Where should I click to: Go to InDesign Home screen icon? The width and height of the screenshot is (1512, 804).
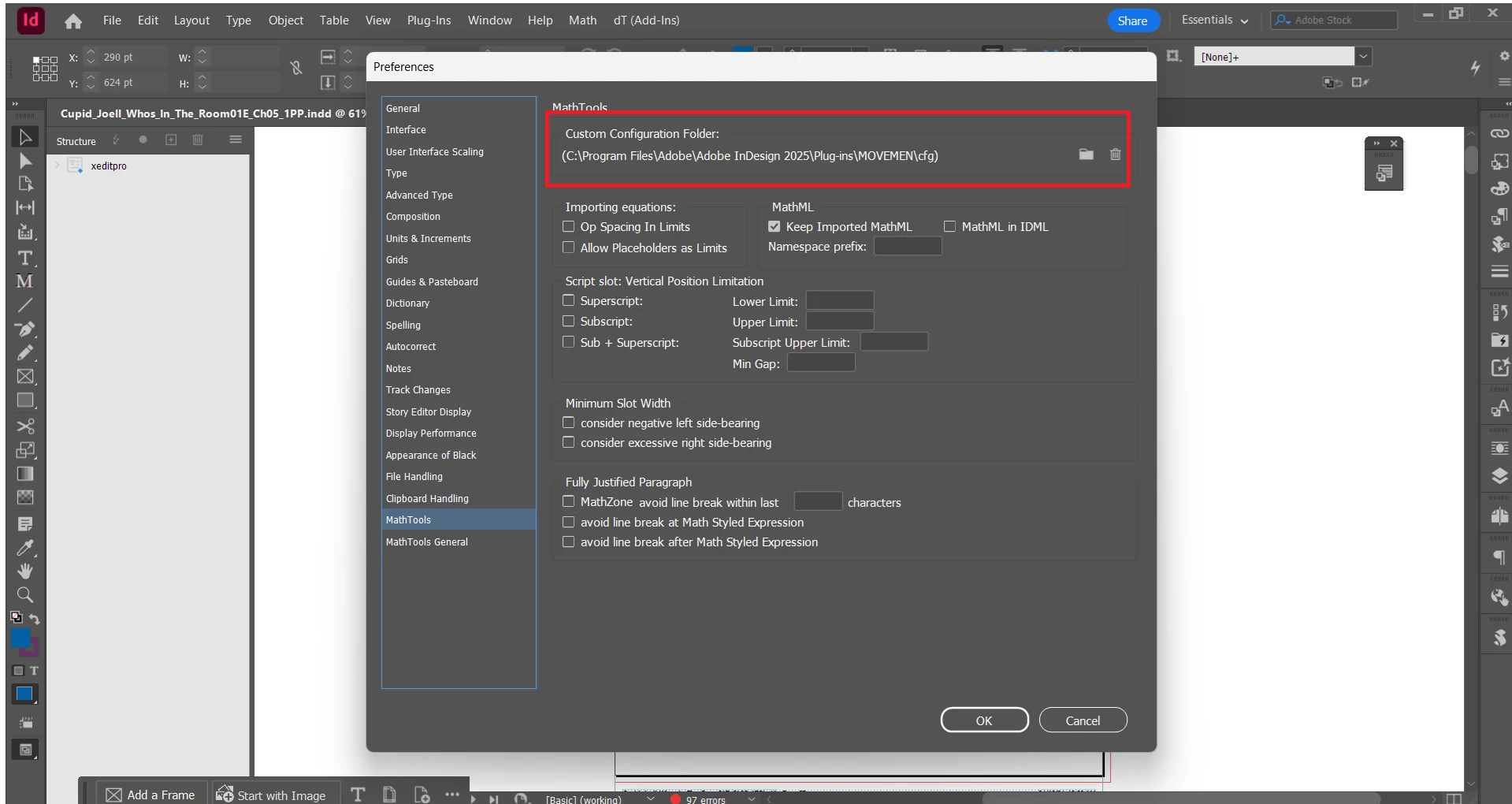[x=73, y=21]
